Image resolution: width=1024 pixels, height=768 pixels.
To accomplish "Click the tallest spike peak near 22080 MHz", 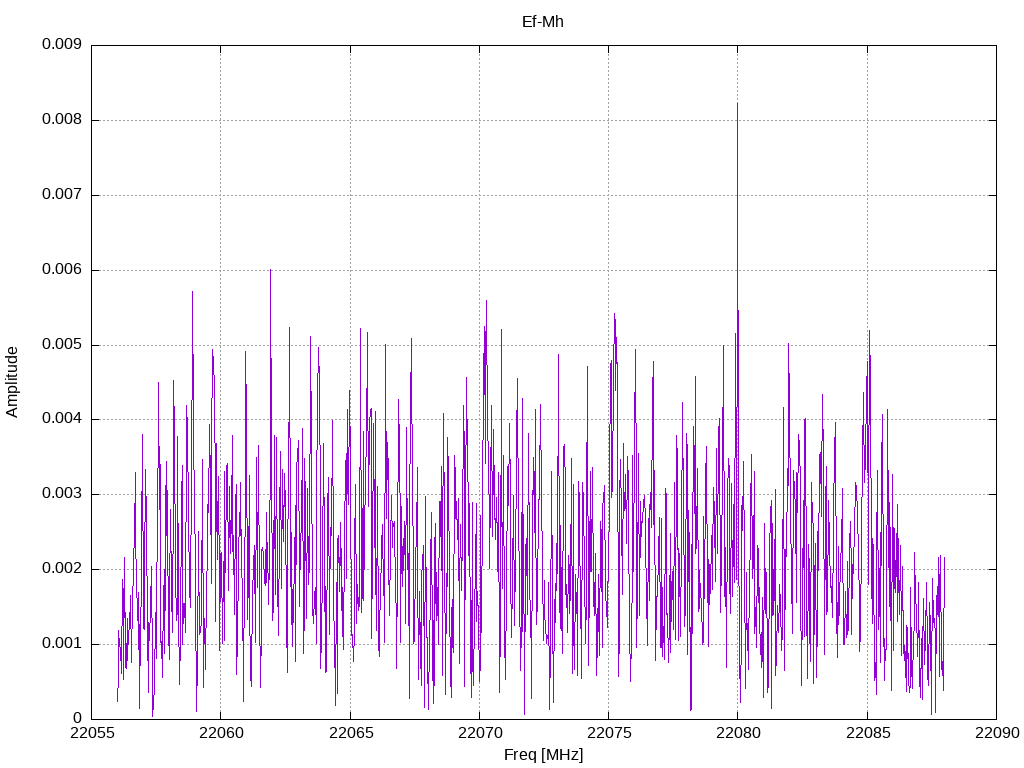I will point(737,104).
